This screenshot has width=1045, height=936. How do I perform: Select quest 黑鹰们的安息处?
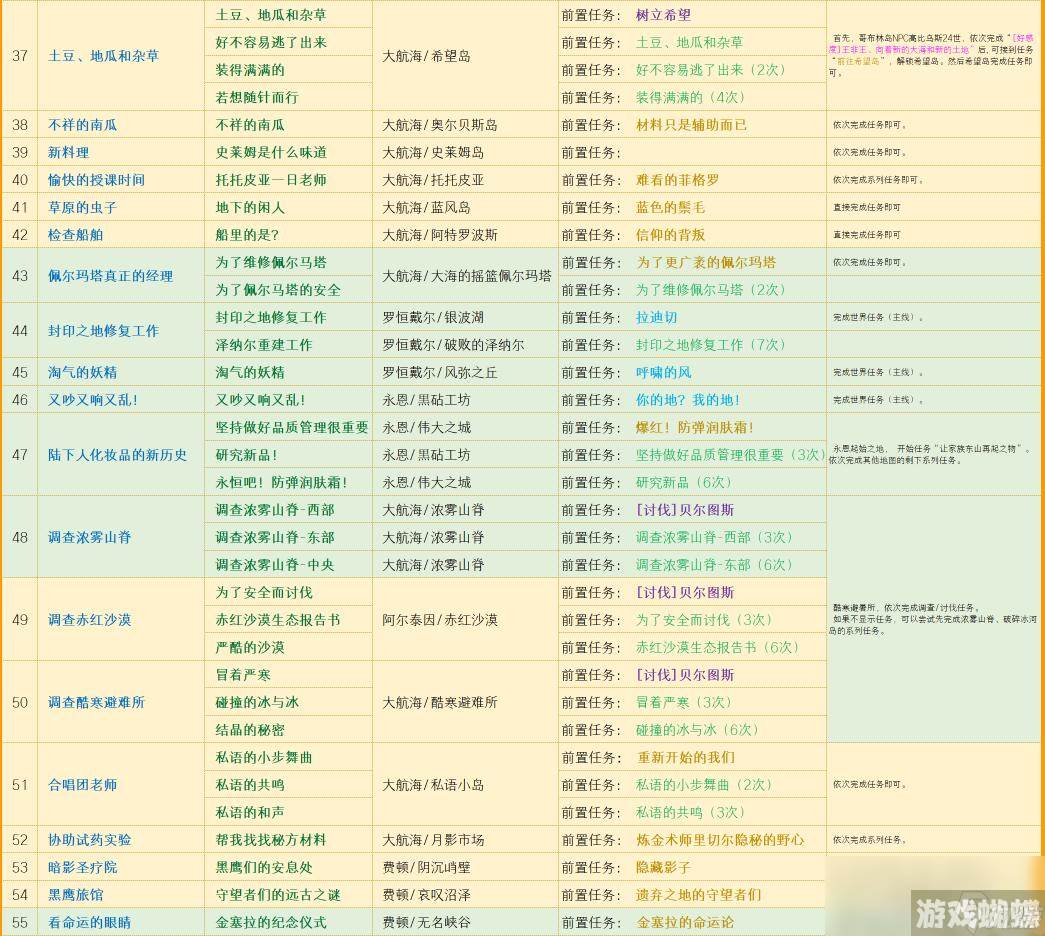coord(264,867)
